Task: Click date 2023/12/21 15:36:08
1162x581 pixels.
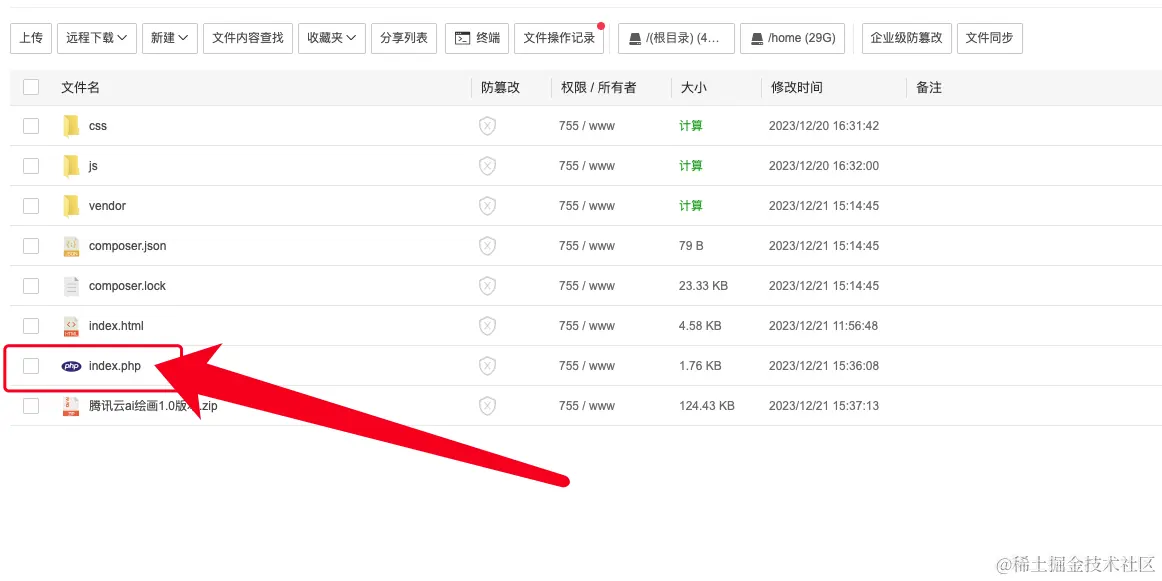Action: (824, 366)
